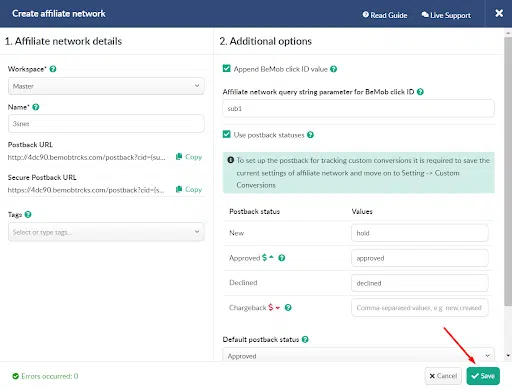The image size is (512, 389).
Task: Click help icon next to Use postback statuses
Action: point(310,135)
